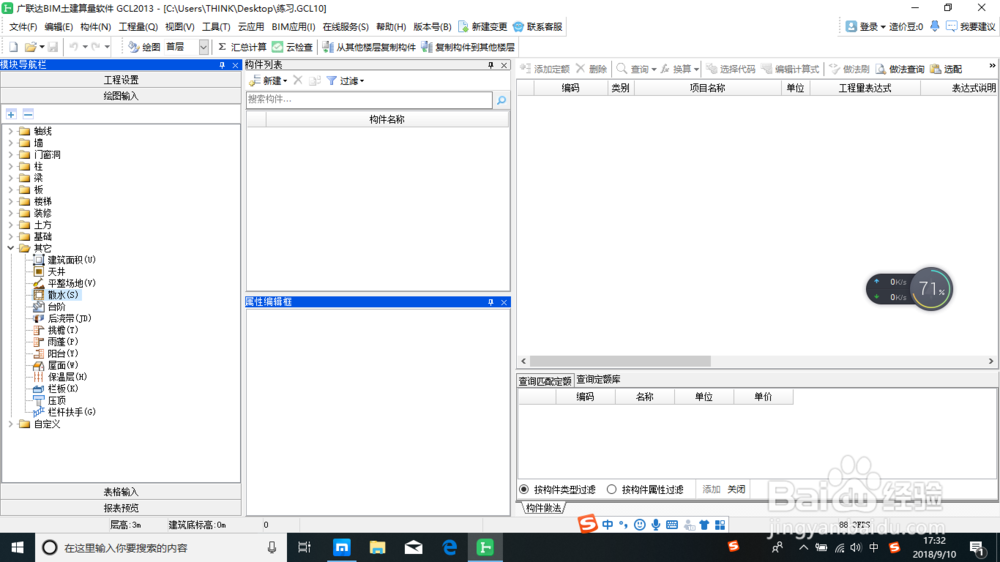Expand the 楼梯 tree folder

(10, 202)
